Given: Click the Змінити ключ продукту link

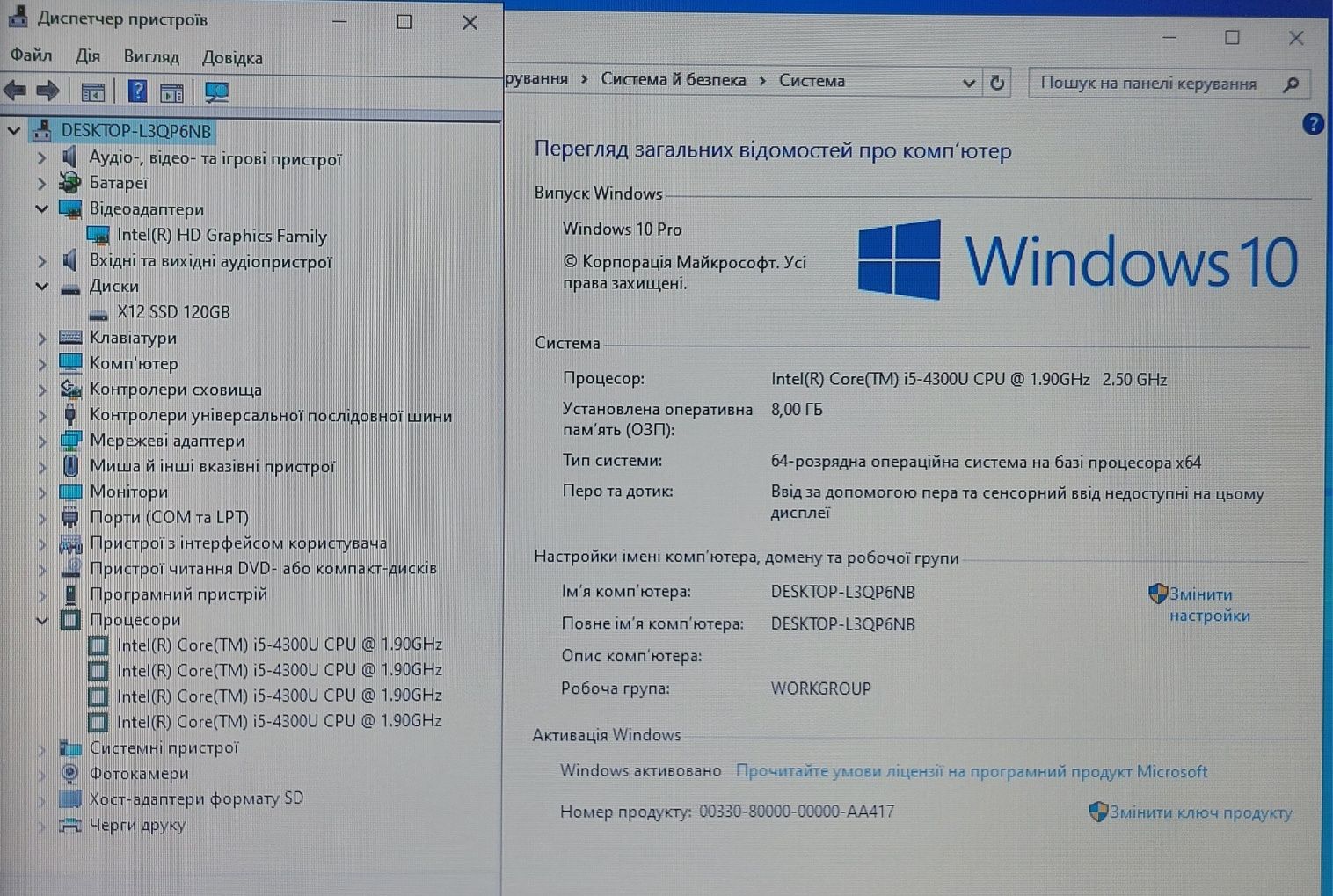Looking at the screenshot, I should tap(1200, 812).
